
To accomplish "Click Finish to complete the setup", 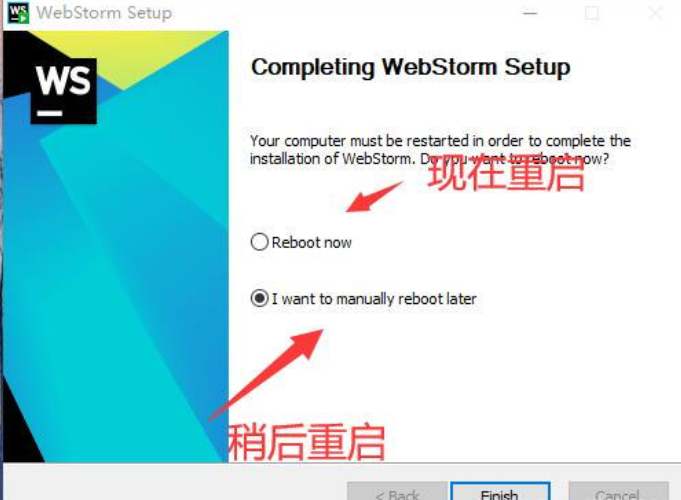I will 500,491.
